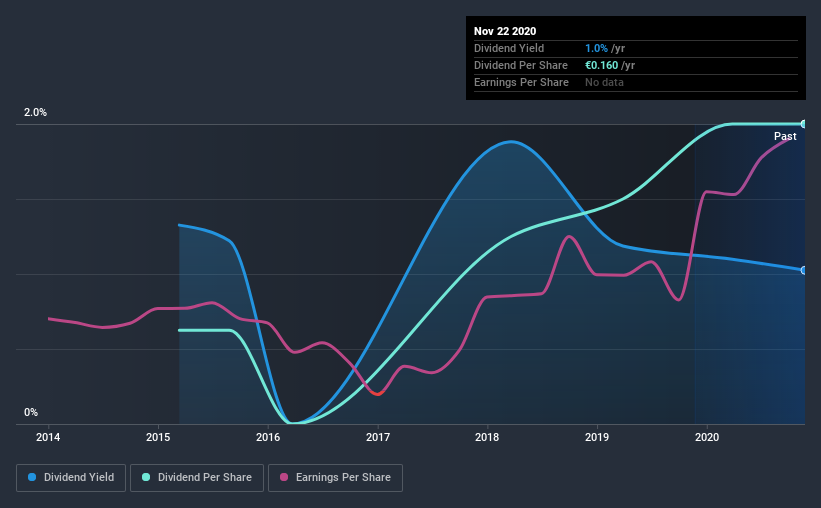Click the 2.0% y-axis label

(35, 112)
